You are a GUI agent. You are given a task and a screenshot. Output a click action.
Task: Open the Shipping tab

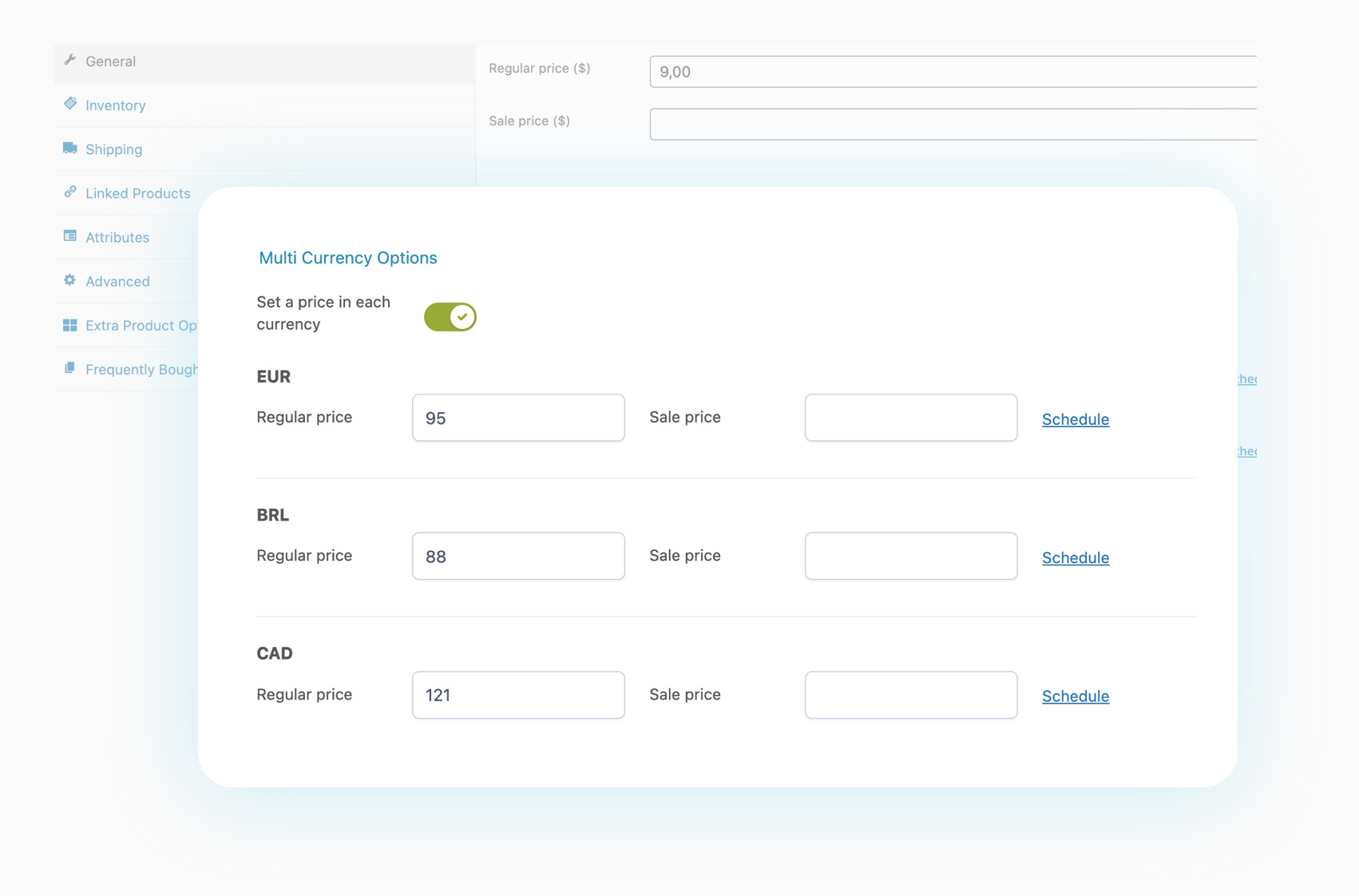pos(113,149)
